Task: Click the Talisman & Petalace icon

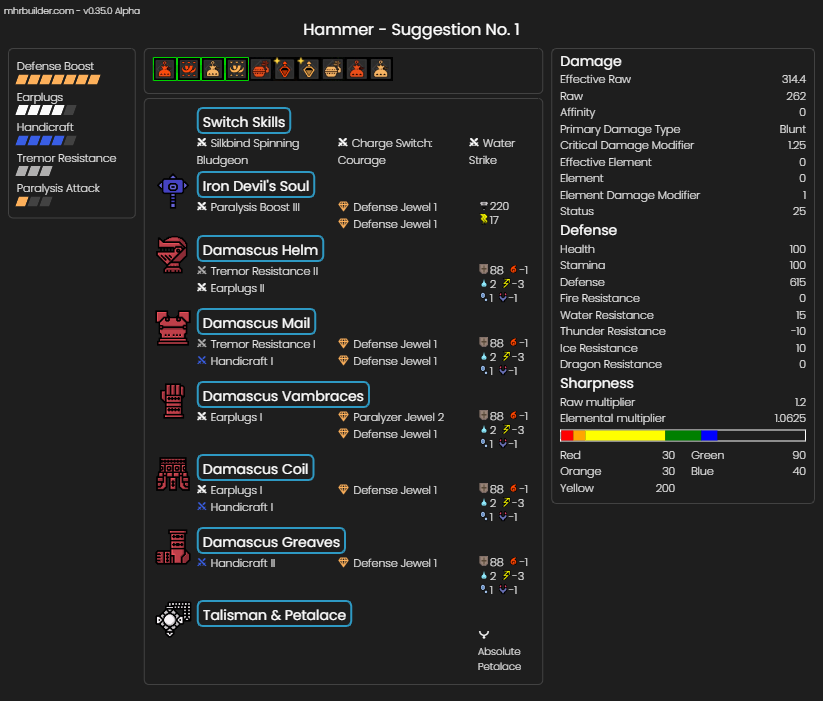Action: (173, 620)
